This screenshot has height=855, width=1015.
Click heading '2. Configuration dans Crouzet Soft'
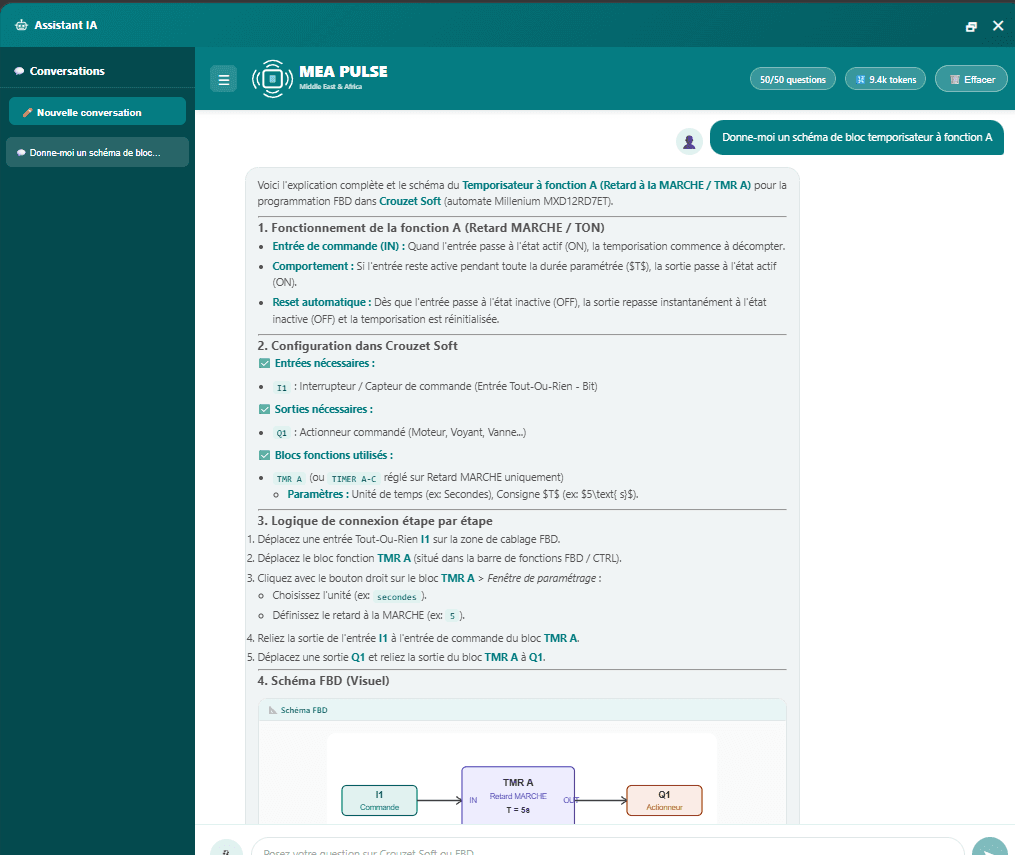coord(357,346)
